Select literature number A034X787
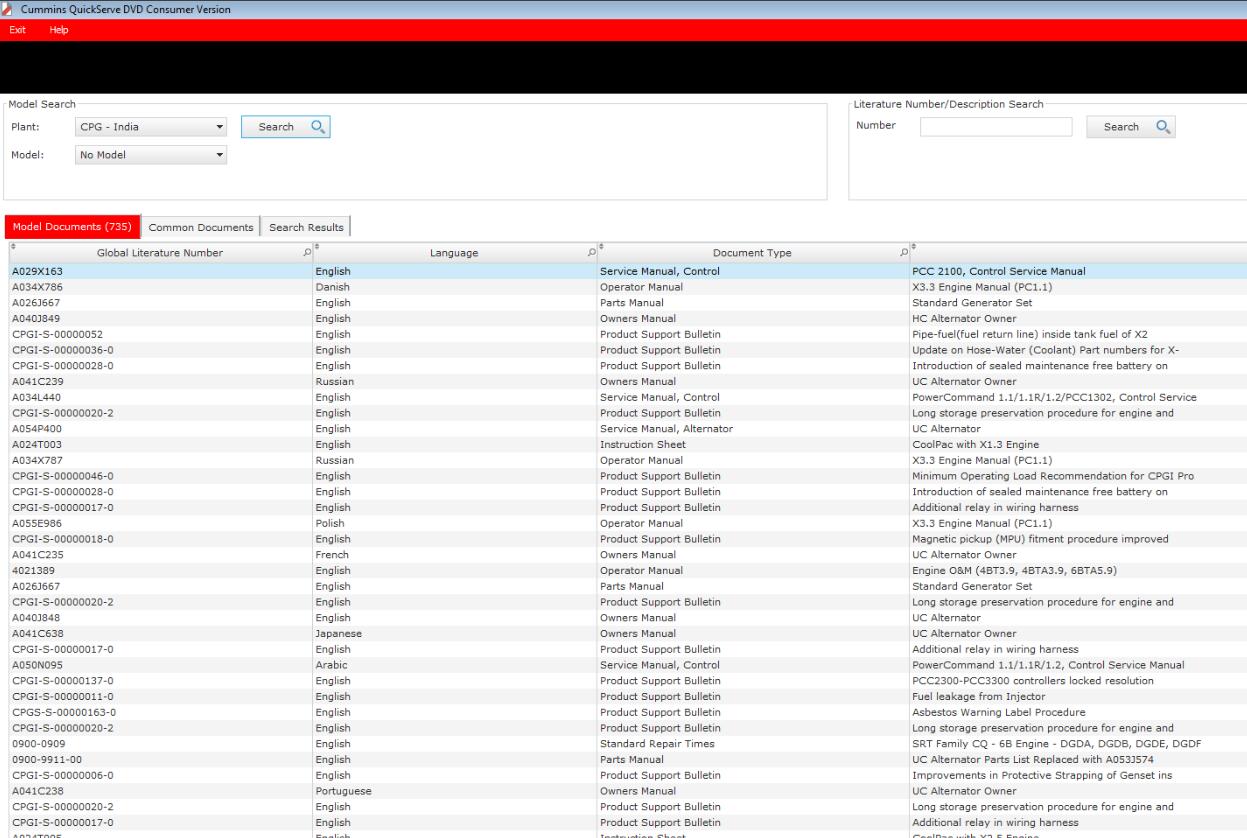1247x838 pixels. [x=37, y=463]
